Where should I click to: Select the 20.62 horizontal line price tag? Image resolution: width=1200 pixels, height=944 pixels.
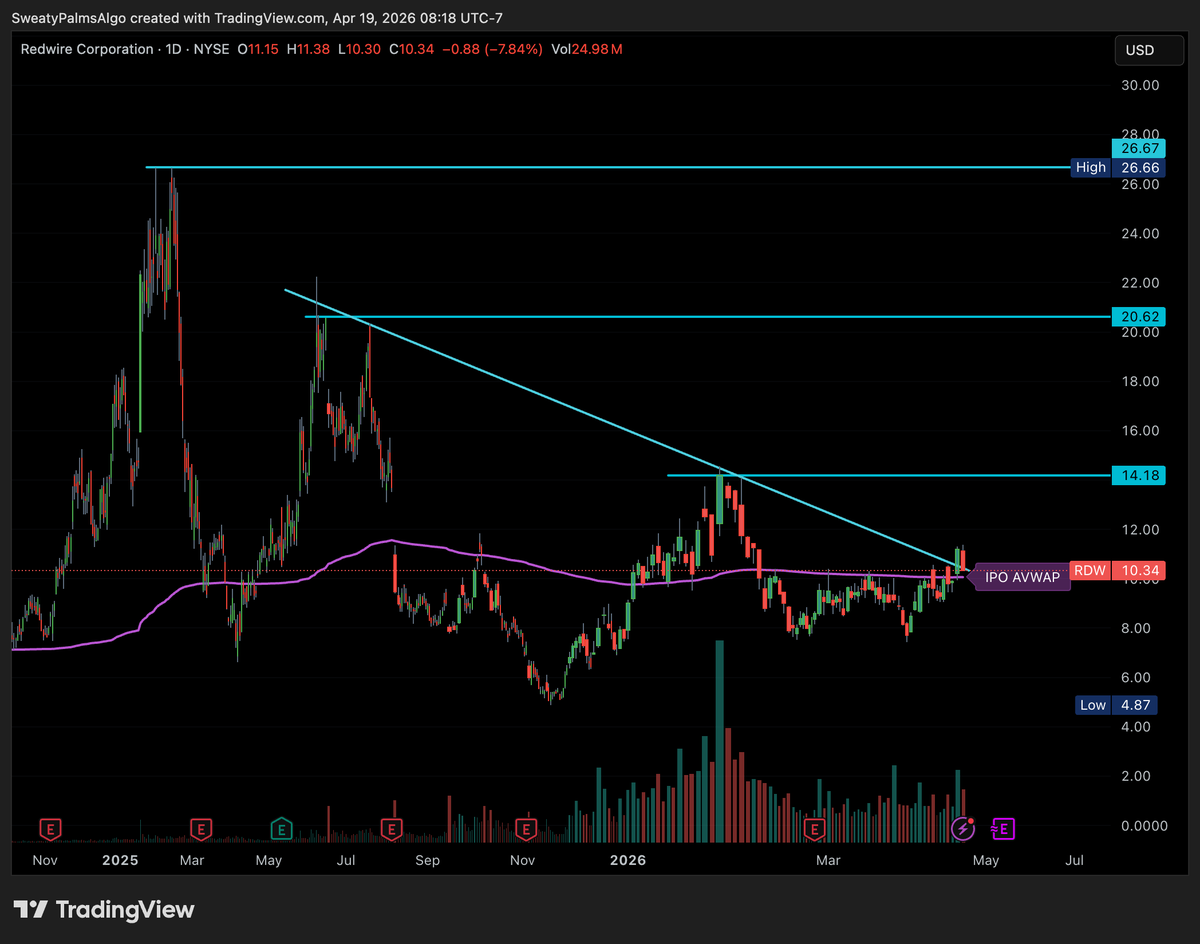[1138, 316]
